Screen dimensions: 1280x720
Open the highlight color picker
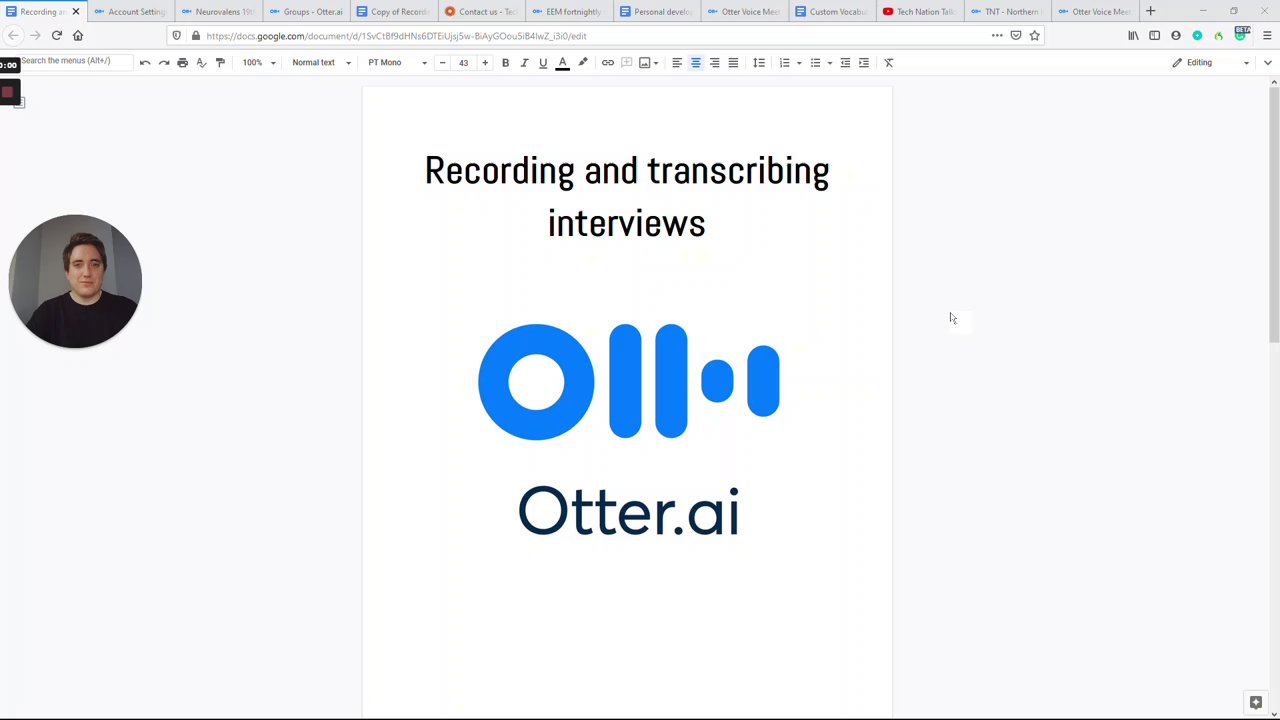tap(583, 62)
